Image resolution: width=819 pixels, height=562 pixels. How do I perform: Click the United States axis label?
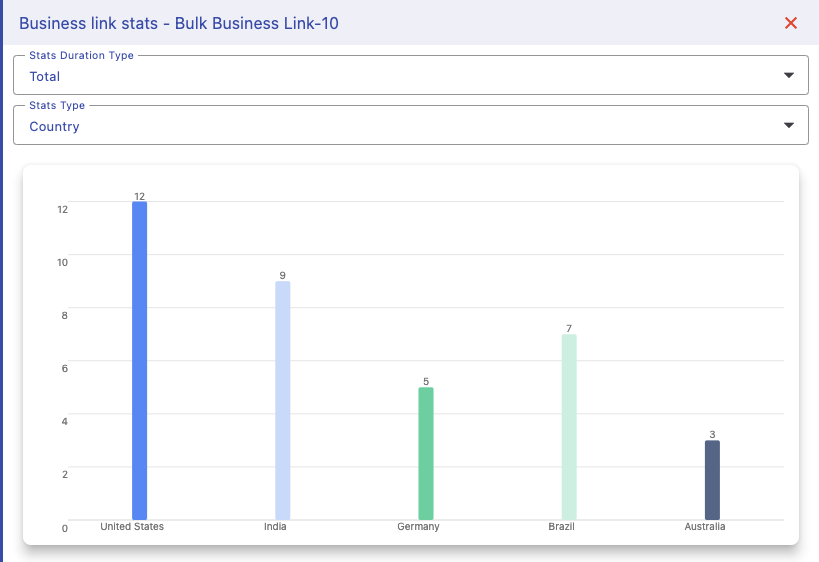coord(132,526)
